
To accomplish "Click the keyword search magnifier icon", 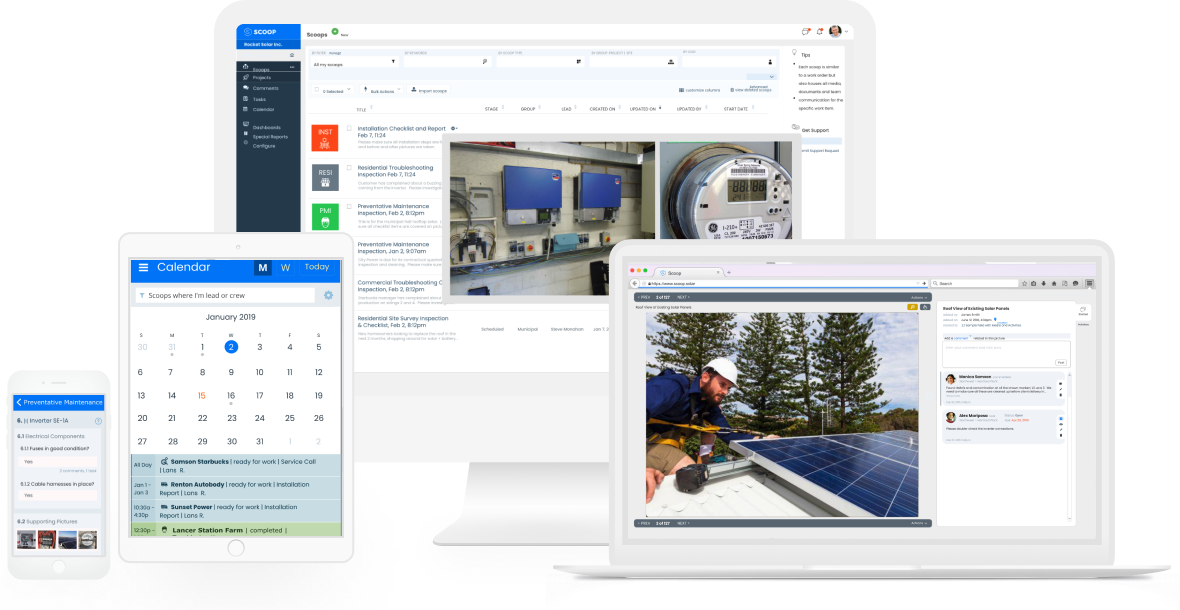I will (x=485, y=62).
